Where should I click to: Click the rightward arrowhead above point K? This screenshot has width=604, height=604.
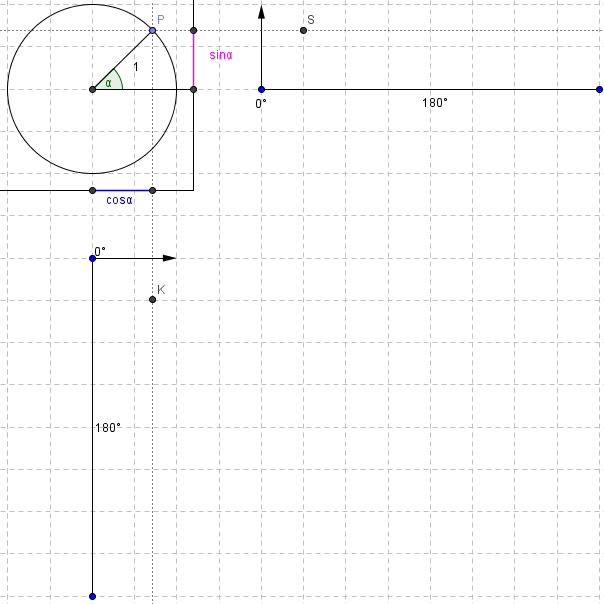point(169,258)
